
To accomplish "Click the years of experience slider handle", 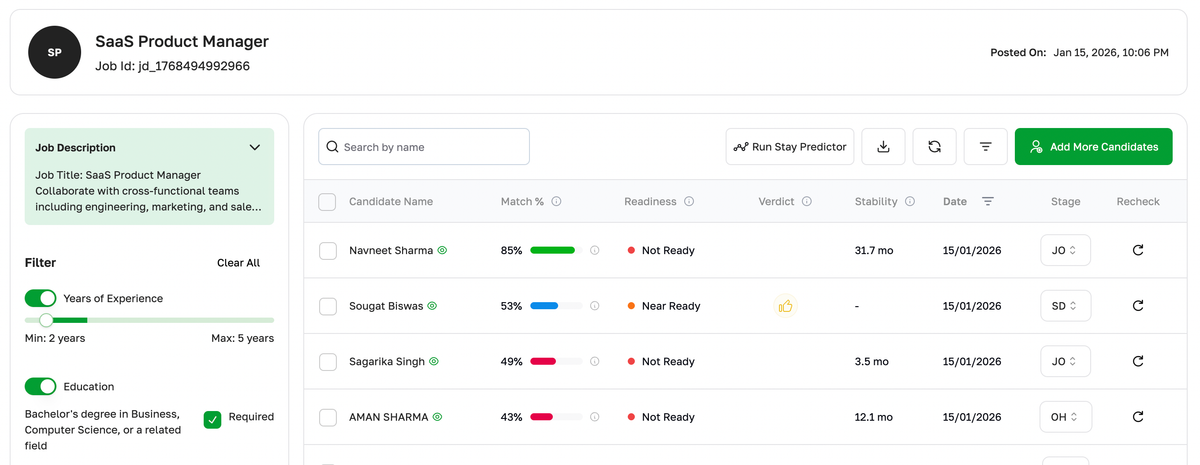I will [45, 320].
